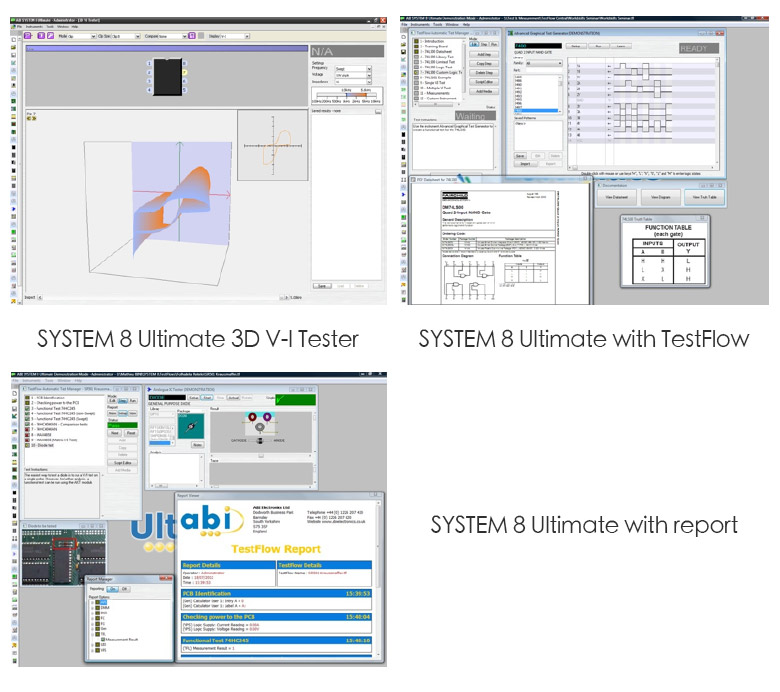The width and height of the screenshot is (780, 692).
Task: Click Script Editor in report TestFlow Manager
Action: (x=122, y=463)
